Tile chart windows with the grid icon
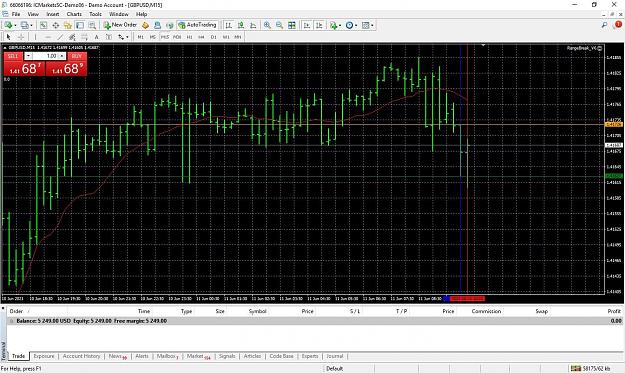This screenshot has height=373, width=625. pos(292,25)
